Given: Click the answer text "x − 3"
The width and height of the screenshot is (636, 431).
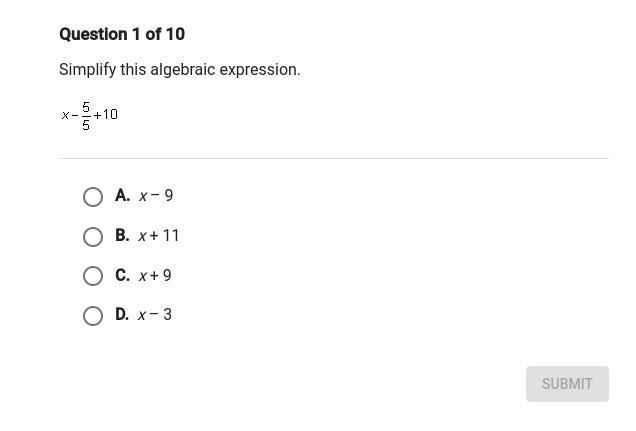Looking at the screenshot, I should click(155, 315).
